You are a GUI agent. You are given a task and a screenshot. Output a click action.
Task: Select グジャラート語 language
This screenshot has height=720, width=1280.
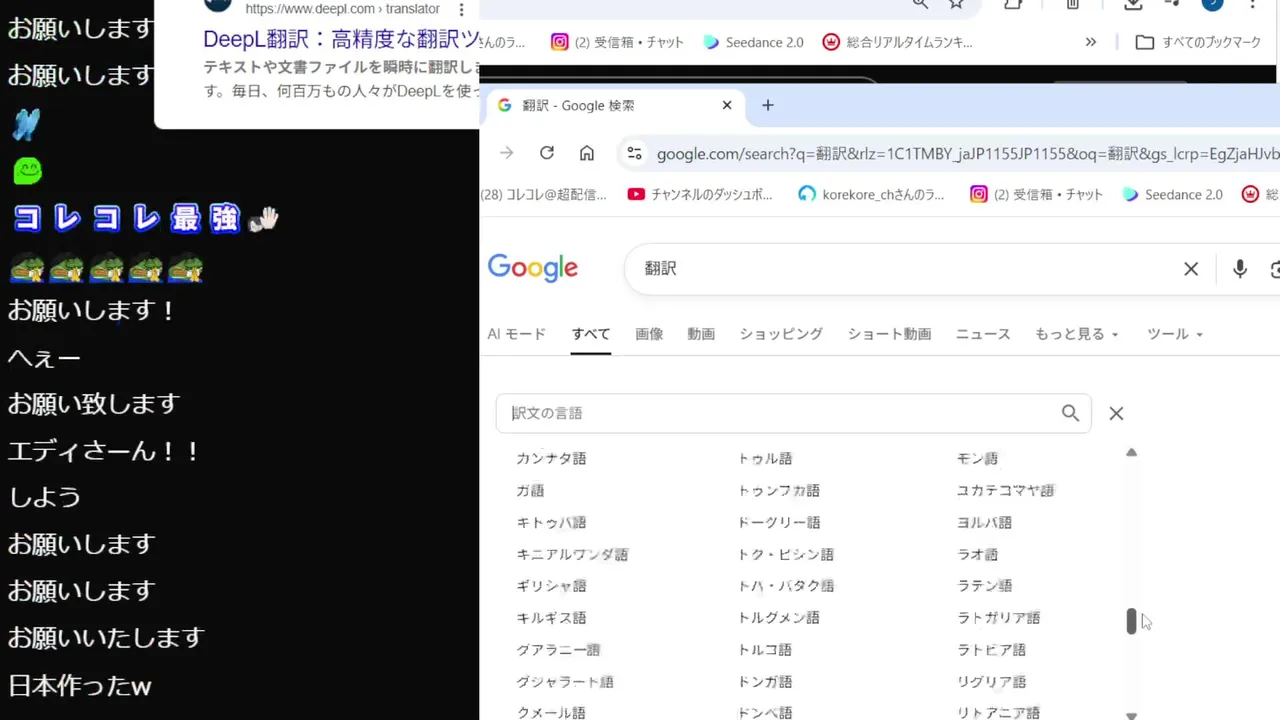coord(565,682)
